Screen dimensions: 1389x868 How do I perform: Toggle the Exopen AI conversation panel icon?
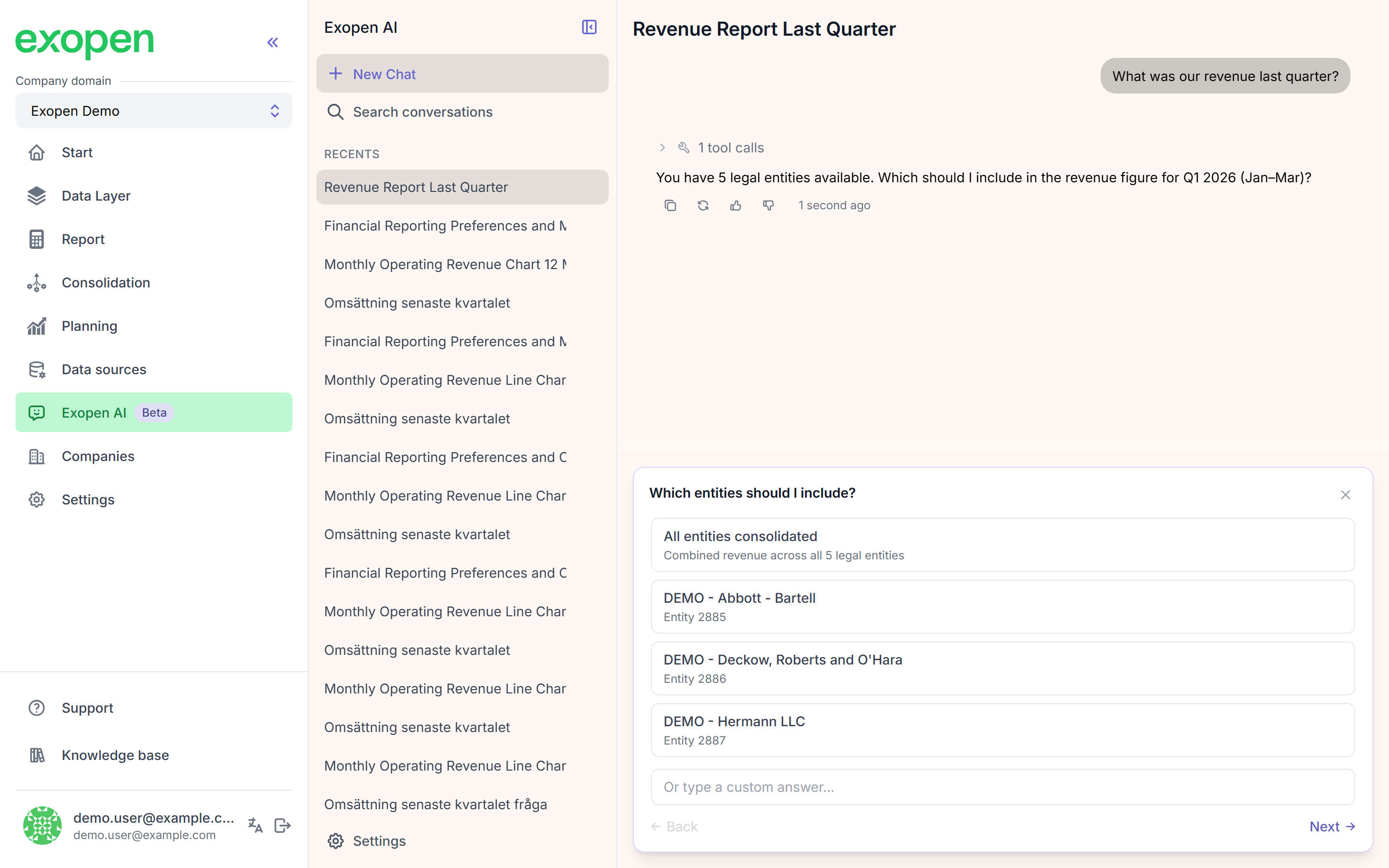(589, 27)
